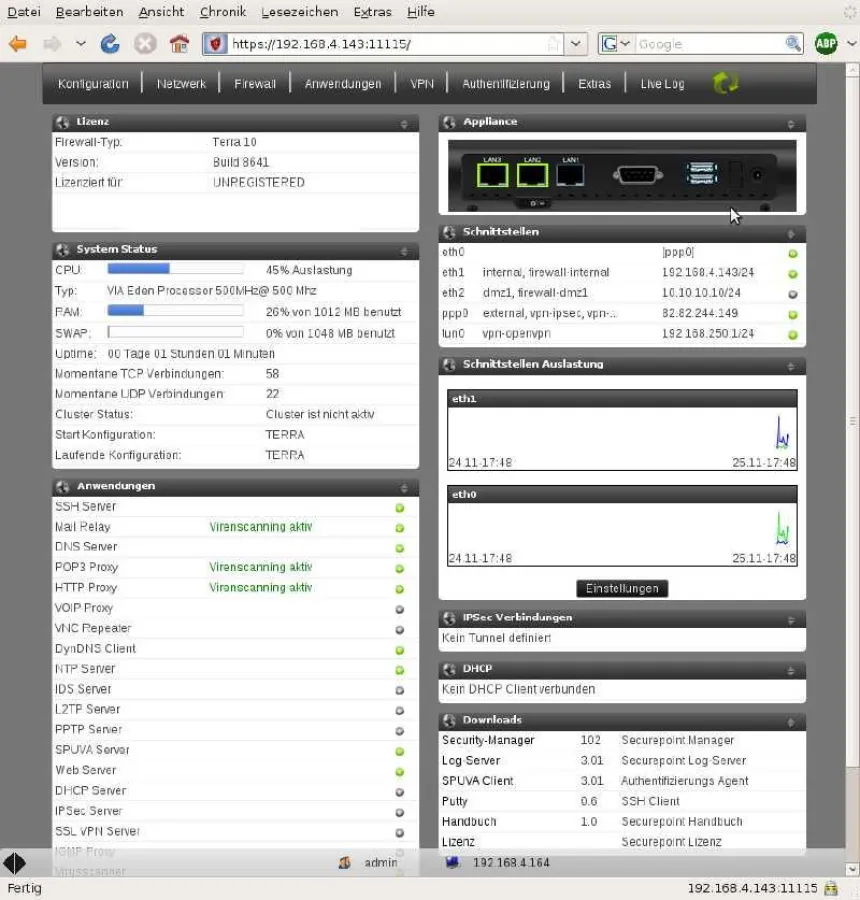Reload the page with the refresh icon

pyautogui.click(x=110, y=44)
